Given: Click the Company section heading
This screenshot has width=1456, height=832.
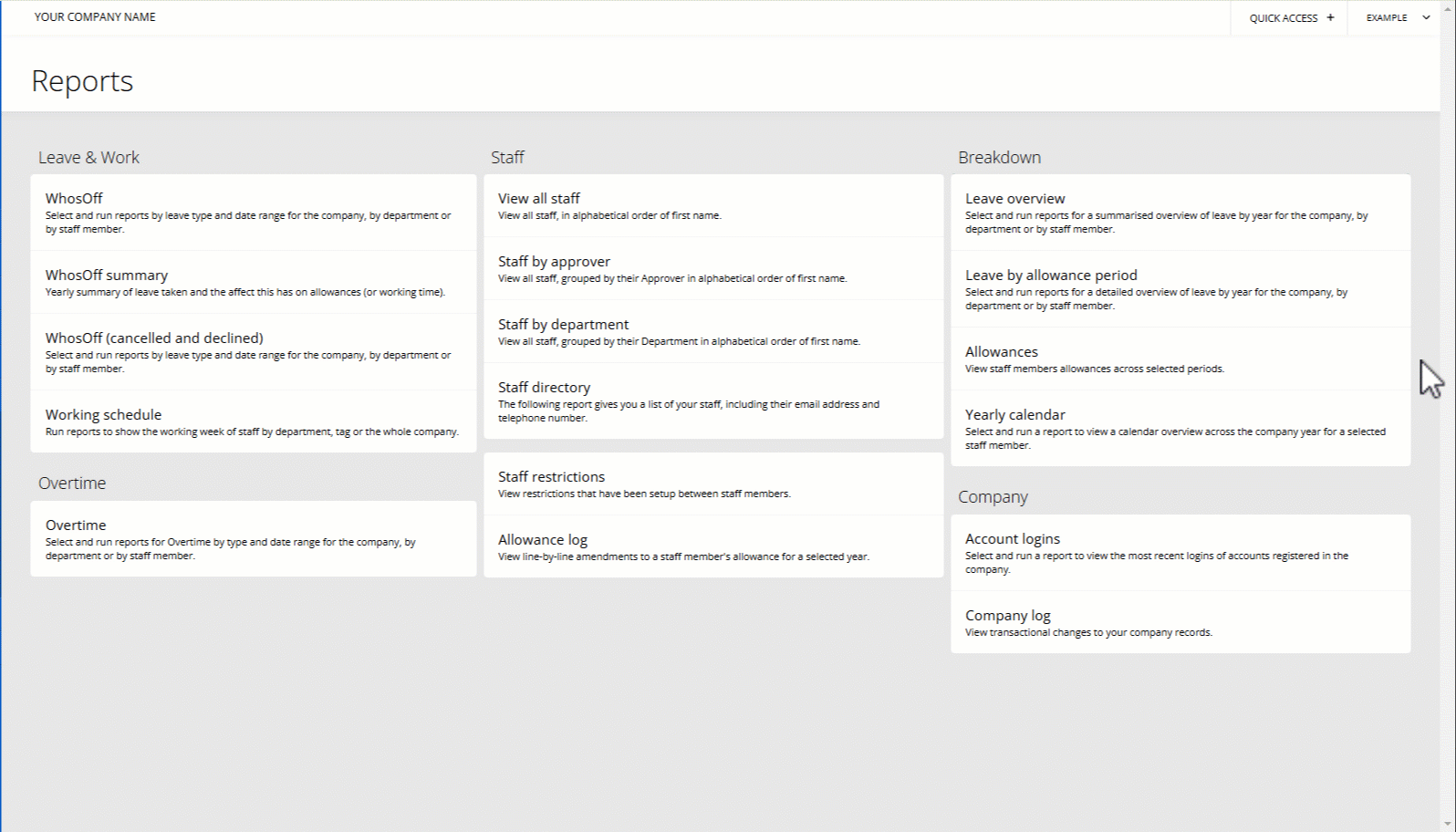Looking at the screenshot, I should pyautogui.click(x=993, y=497).
